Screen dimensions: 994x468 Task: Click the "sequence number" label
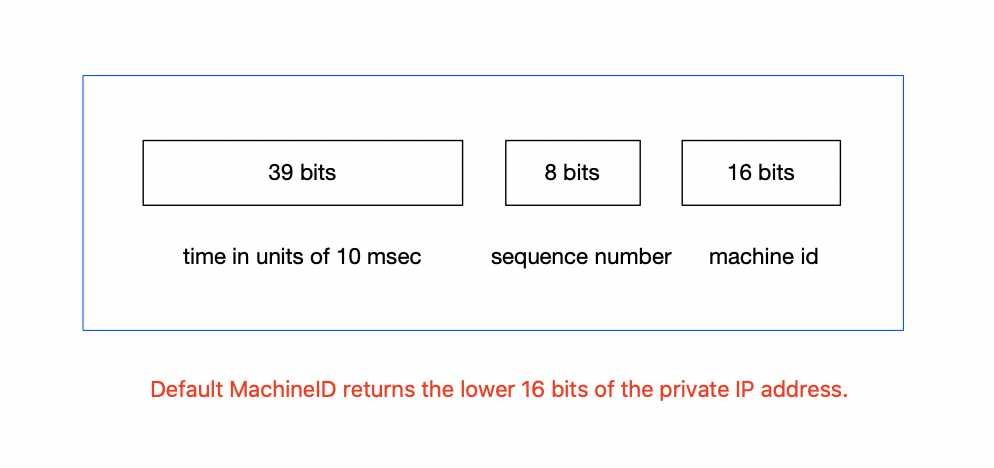(x=581, y=257)
